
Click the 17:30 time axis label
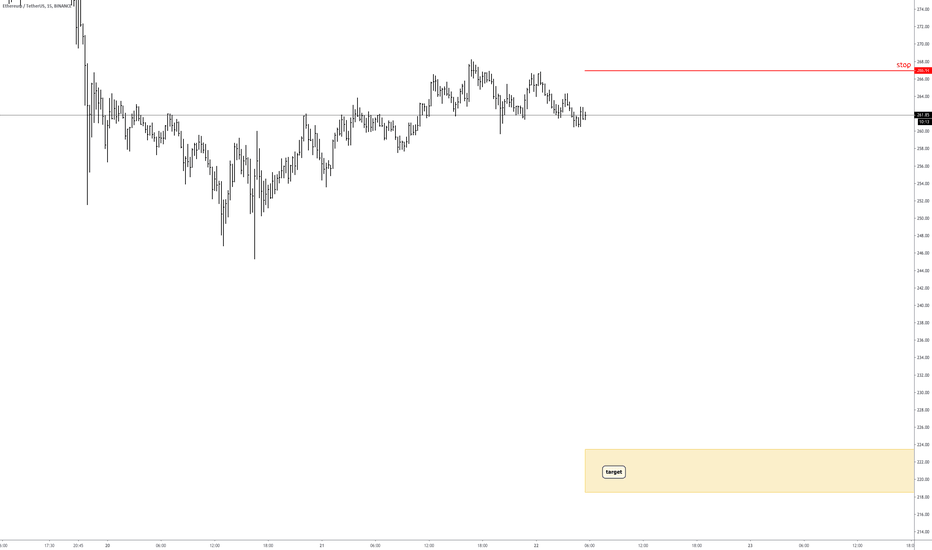coord(49,545)
